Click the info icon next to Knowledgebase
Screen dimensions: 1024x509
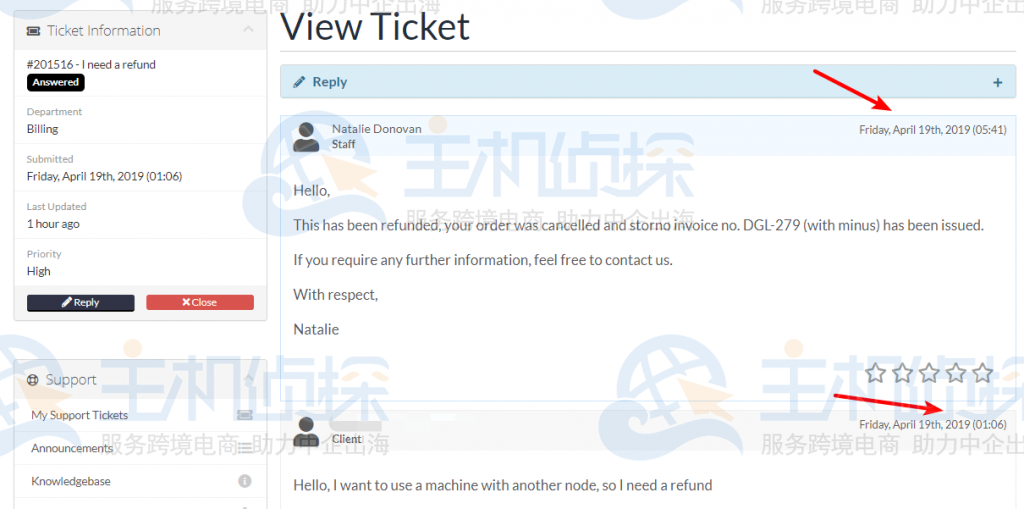pyautogui.click(x=245, y=482)
